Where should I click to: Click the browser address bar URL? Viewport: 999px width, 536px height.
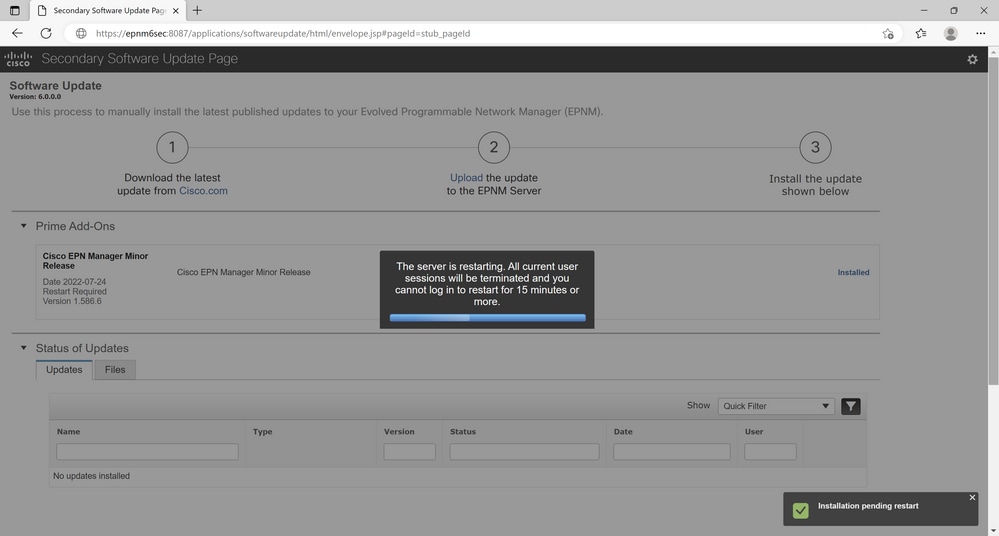tap(283, 33)
